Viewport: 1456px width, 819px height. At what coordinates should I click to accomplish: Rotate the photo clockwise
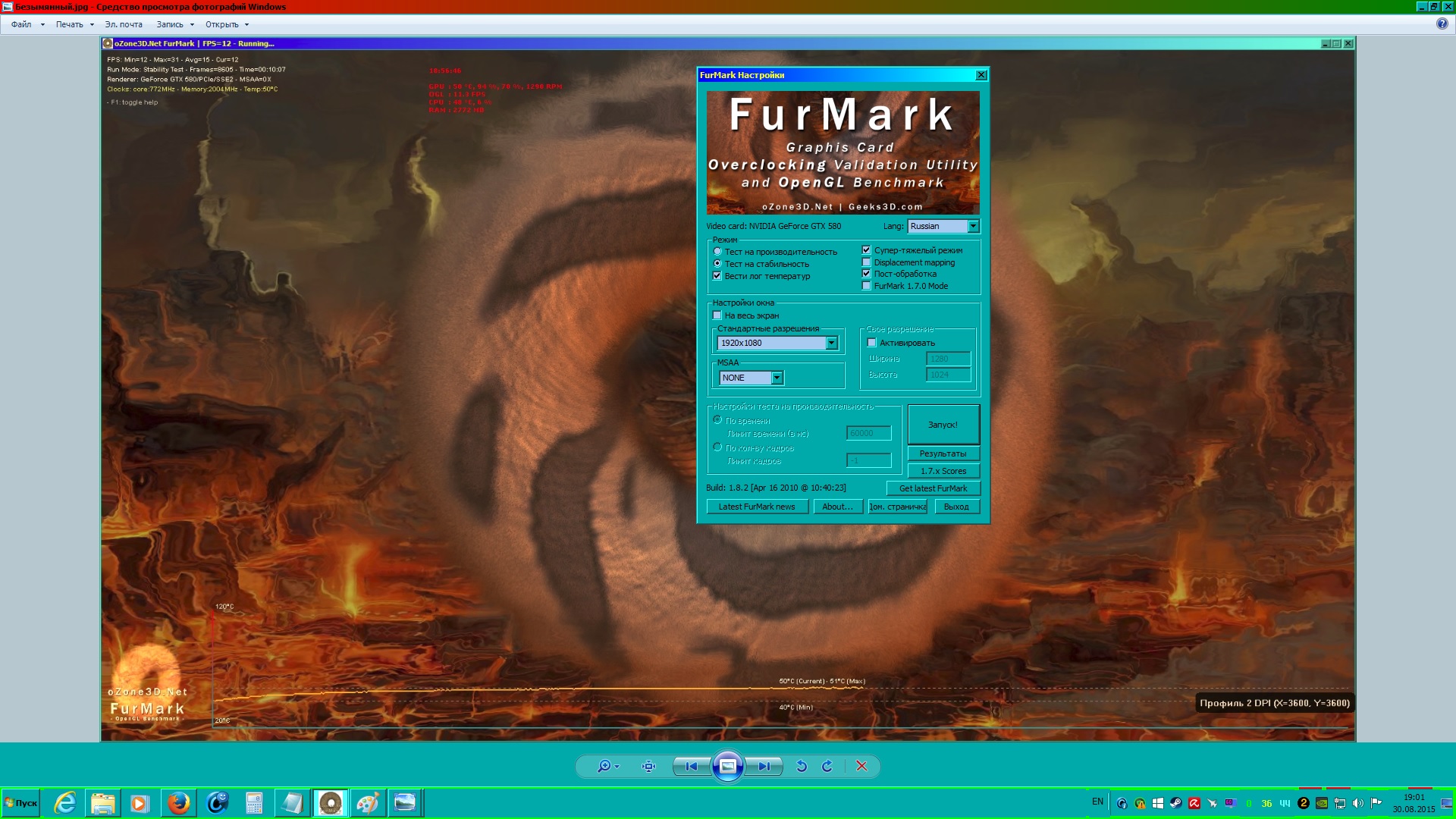pos(827,767)
